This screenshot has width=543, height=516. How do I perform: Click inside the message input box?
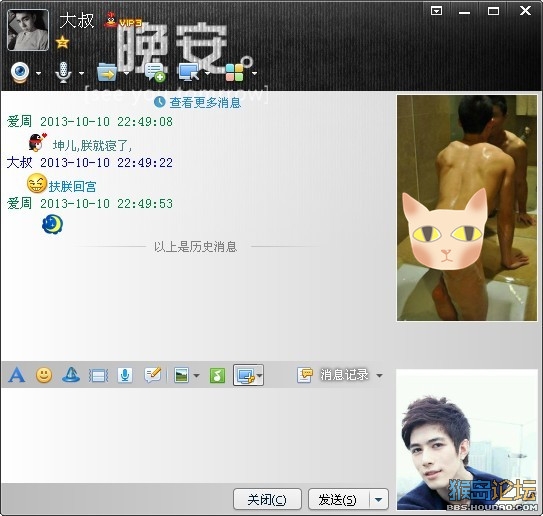[197, 435]
